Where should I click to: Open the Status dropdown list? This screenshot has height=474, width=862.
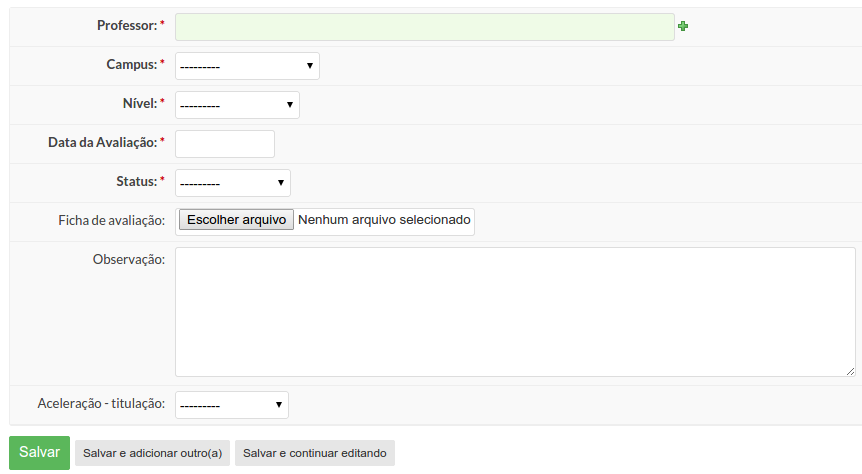pyautogui.click(x=233, y=183)
